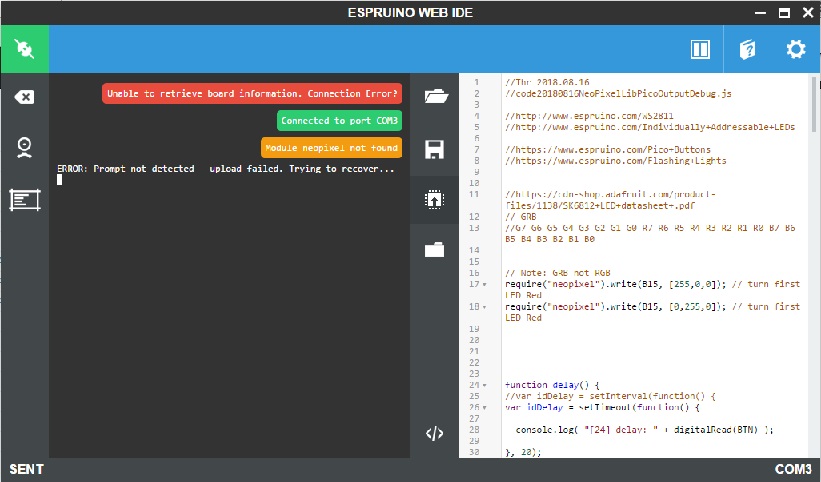
Task: Click the espruino.com/WS2811 comment on line 4
Action: [589, 116]
